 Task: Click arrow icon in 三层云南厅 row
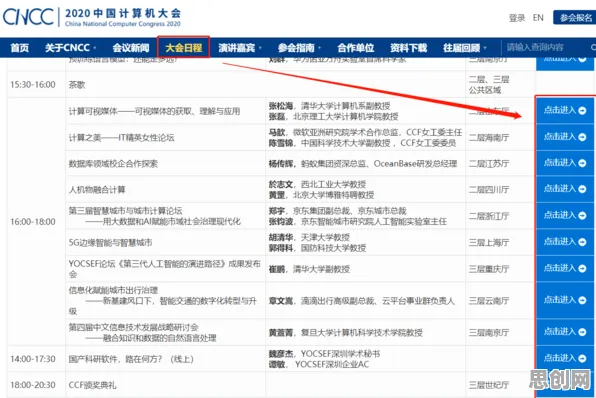582,300
